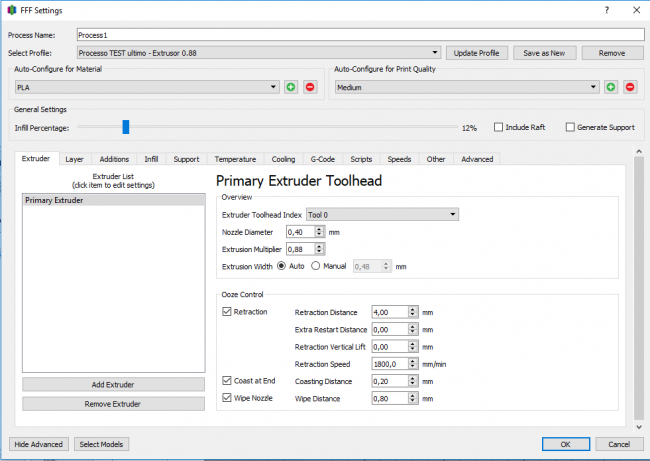Click the Infill Percentage slider handle
The width and height of the screenshot is (650, 461).
tap(125, 127)
